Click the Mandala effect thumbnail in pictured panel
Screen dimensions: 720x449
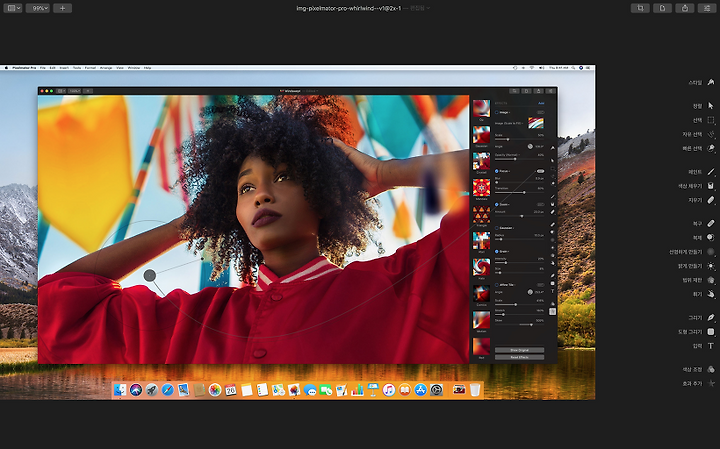(481, 187)
